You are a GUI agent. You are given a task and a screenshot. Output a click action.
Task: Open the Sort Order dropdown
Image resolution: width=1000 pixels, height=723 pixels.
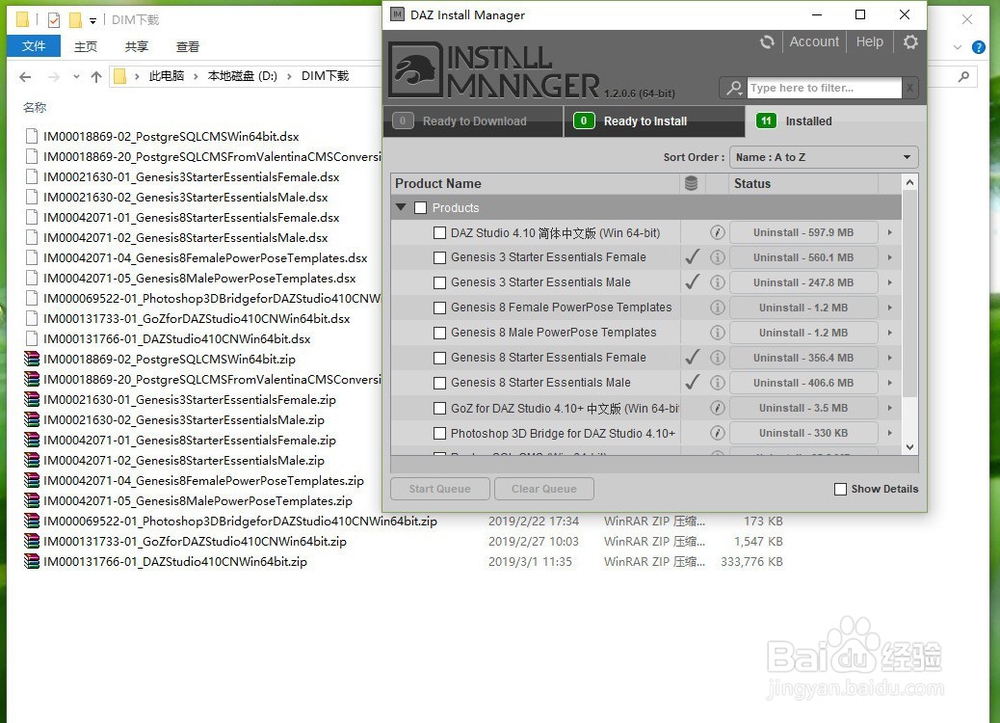point(823,157)
